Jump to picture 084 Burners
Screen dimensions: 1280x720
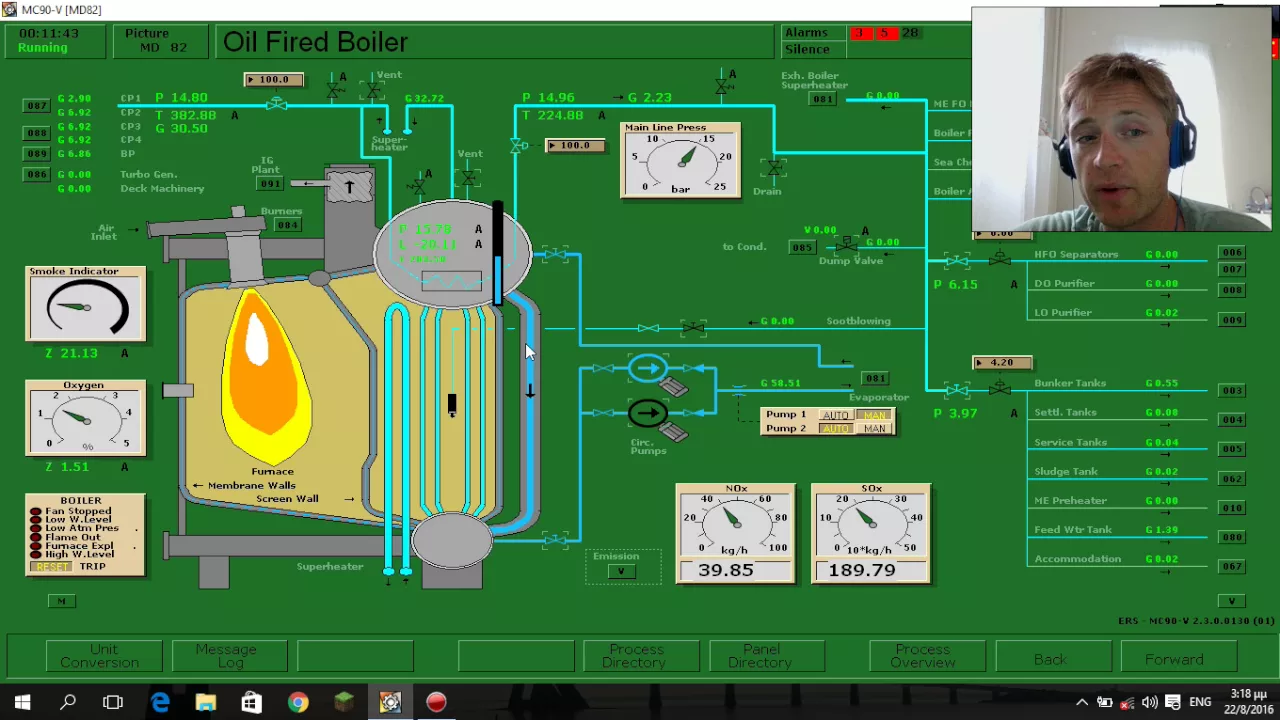pos(288,225)
